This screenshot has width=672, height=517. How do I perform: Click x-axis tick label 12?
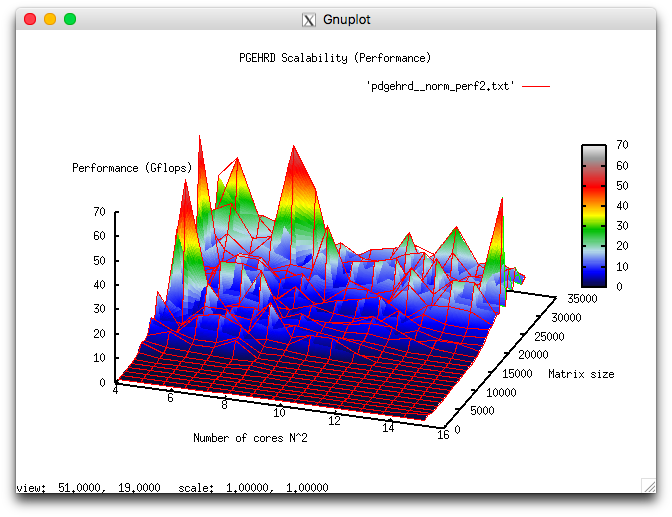point(334,421)
